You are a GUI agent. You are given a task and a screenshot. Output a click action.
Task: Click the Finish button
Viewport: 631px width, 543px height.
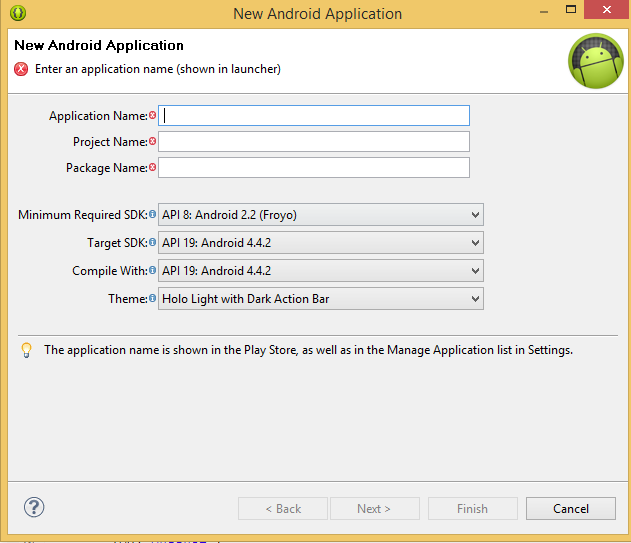(472, 509)
